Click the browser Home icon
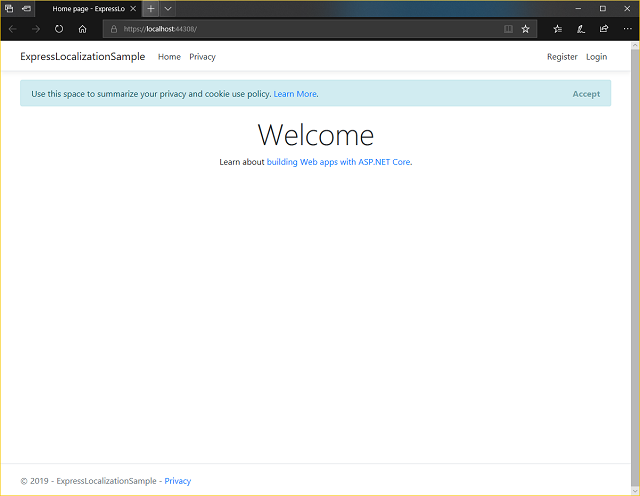The height and width of the screenshot is (496, 640). click(x=83, y=29)
